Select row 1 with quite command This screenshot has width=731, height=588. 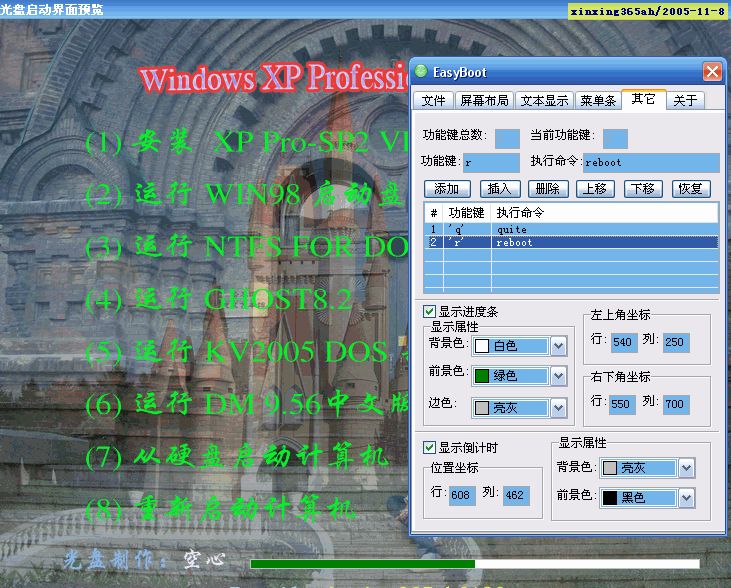coord(571,229)
